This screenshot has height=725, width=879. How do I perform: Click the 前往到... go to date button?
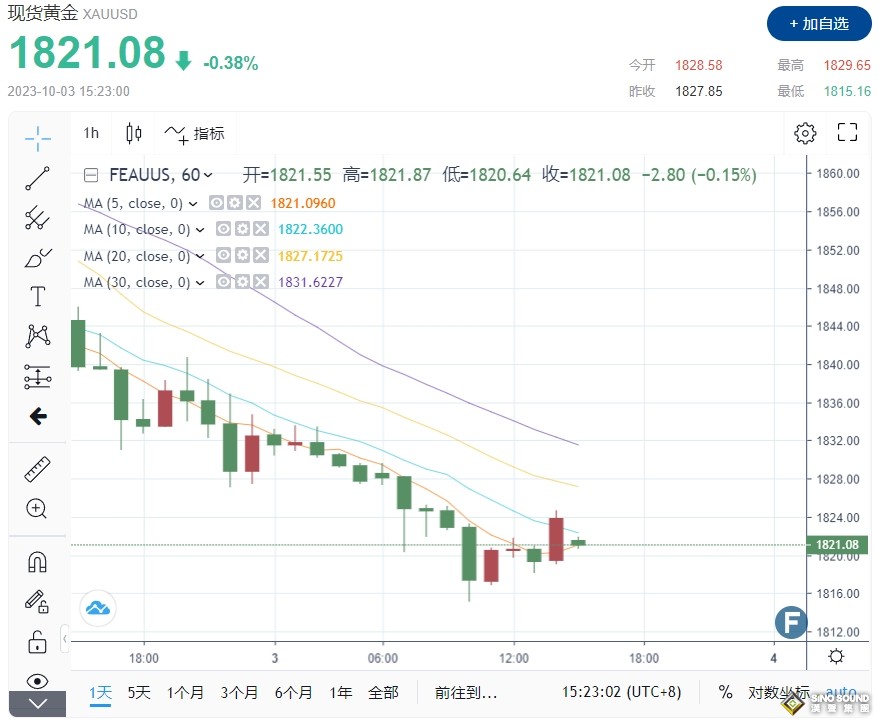[466, 694]
